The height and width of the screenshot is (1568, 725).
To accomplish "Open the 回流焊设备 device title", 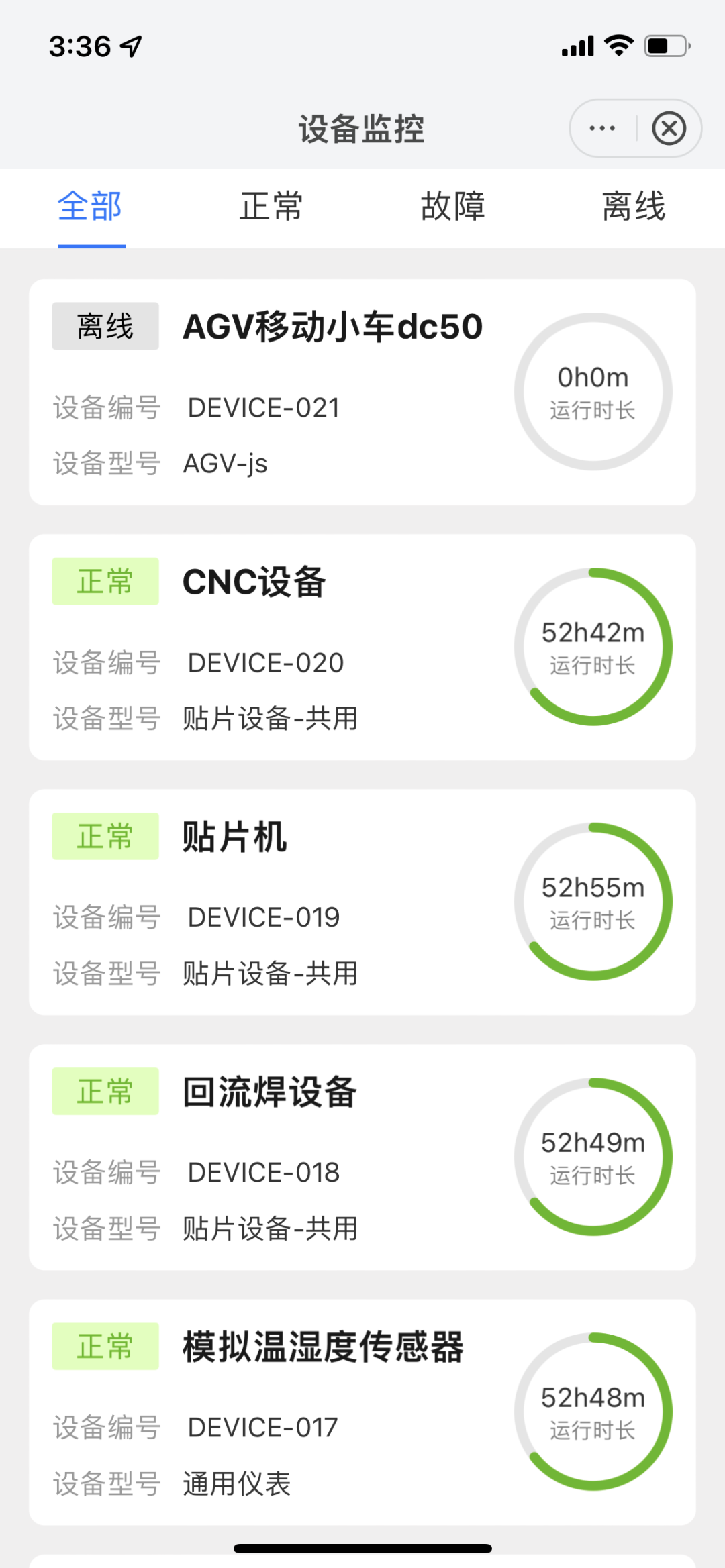I will pos(269,1092).
